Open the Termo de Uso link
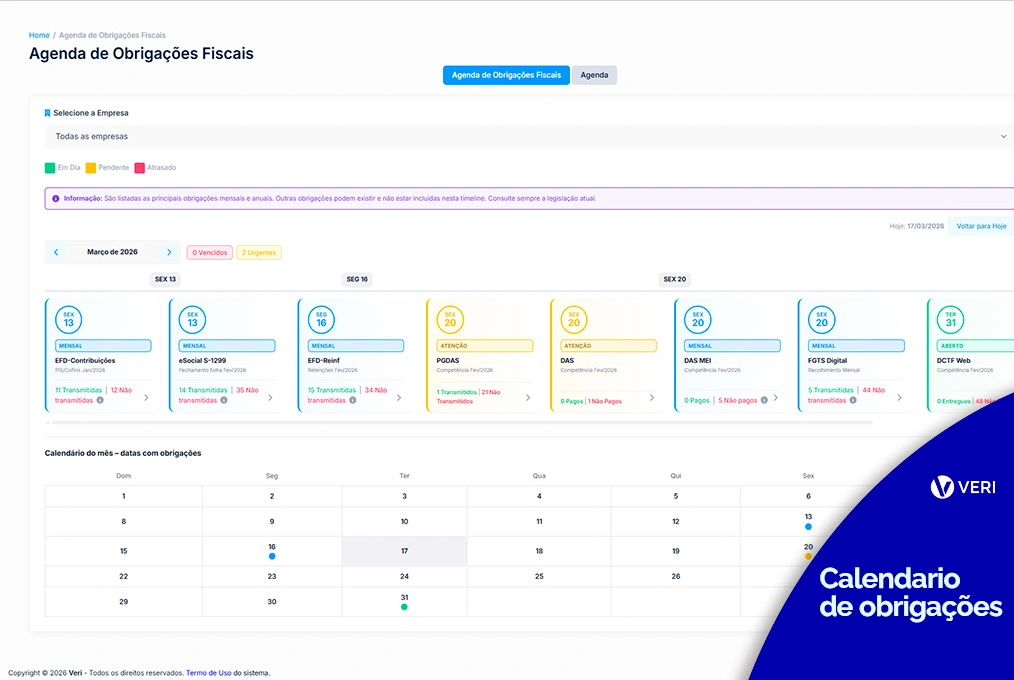The height and width of the screenshot is (680, 1014). [208, 673]
